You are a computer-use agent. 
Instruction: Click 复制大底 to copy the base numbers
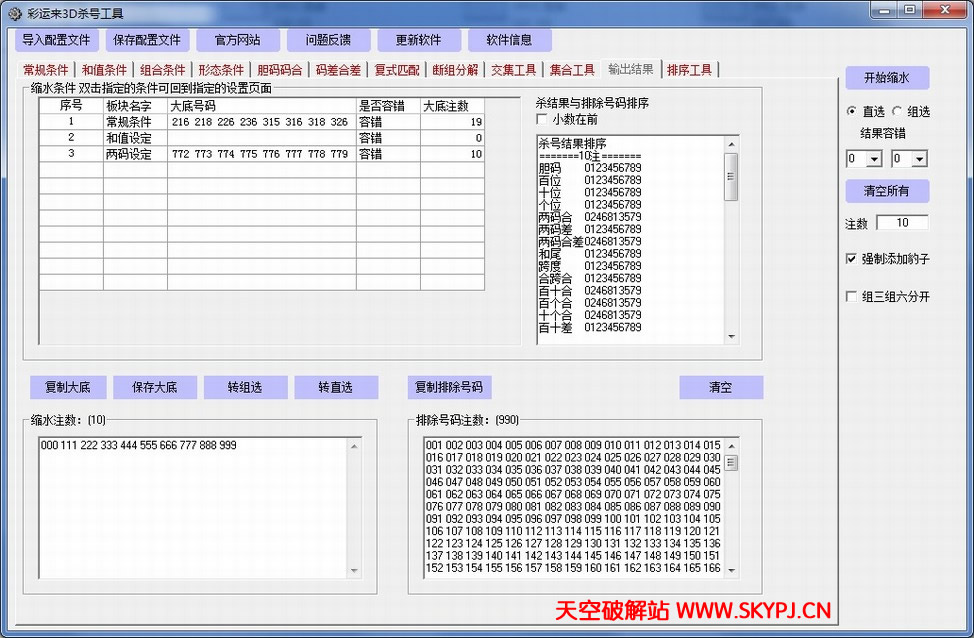(67, 387)
